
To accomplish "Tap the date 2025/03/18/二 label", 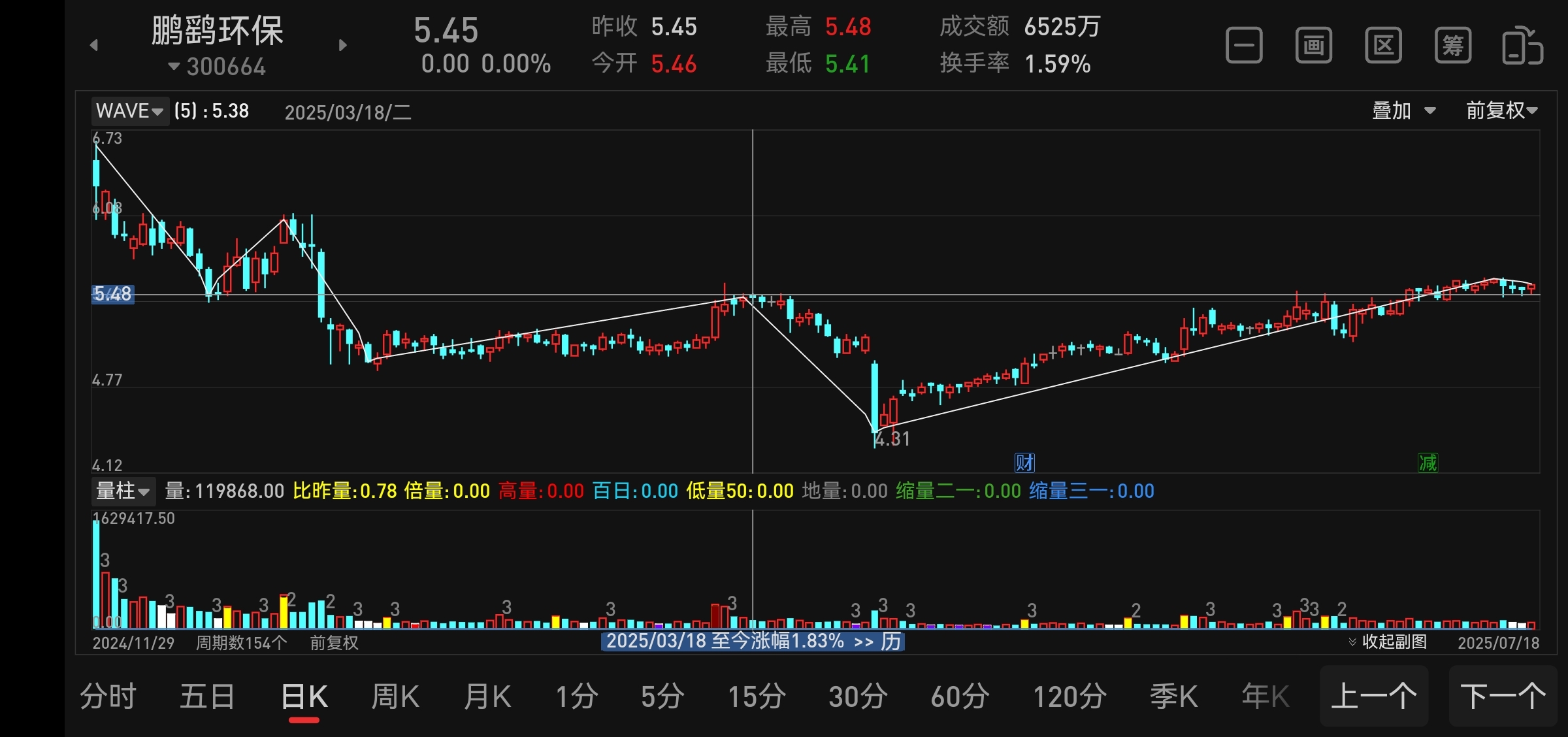I will pos(348,112).
